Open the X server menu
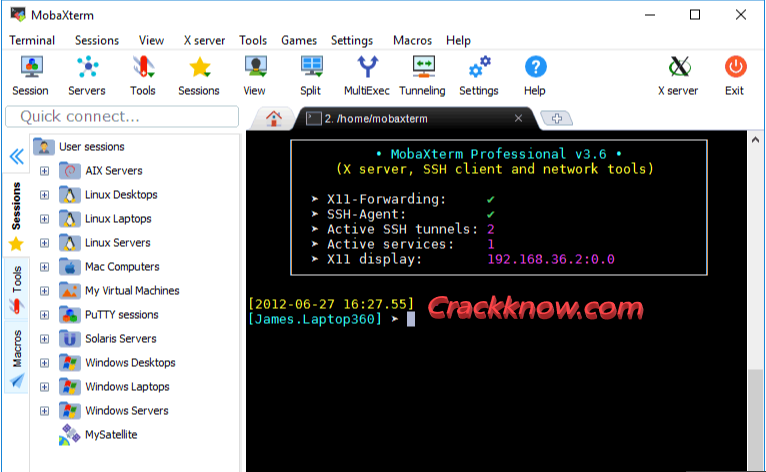766x472 pixels. 204,40
